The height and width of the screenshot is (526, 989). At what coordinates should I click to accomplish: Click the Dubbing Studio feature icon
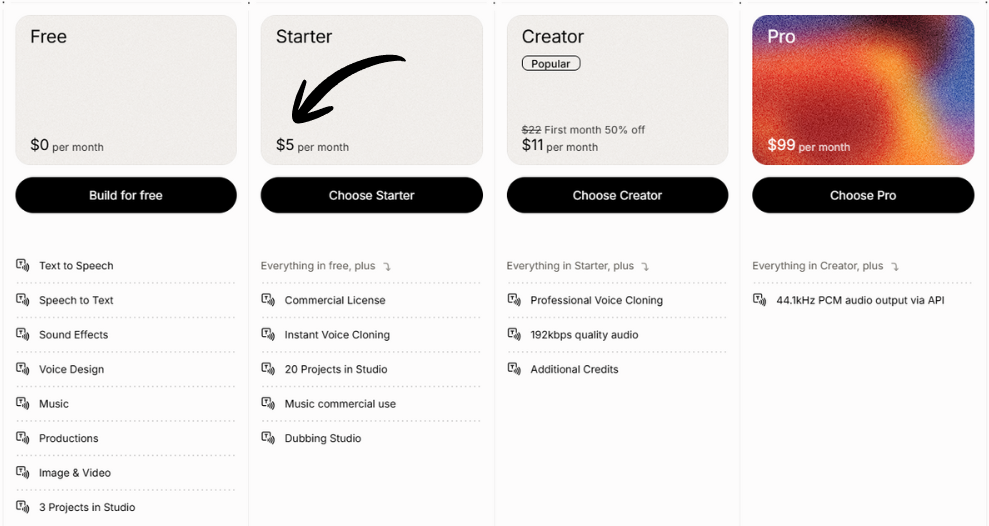pyautogui.click(x=268, y=438)
